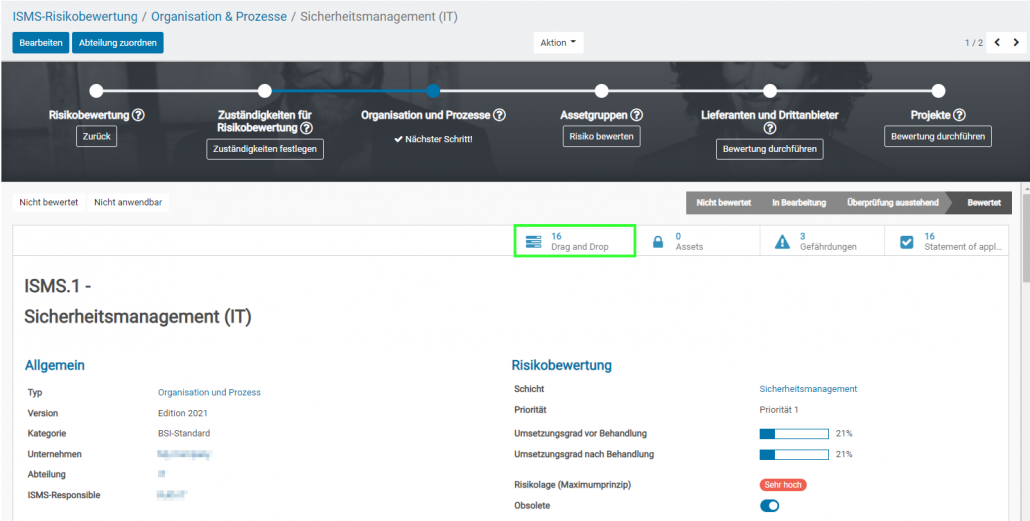The image size is (1030, 521).
Task: Open the Sicherheitsmanagement Schicht link
Action: coord(808,389)
